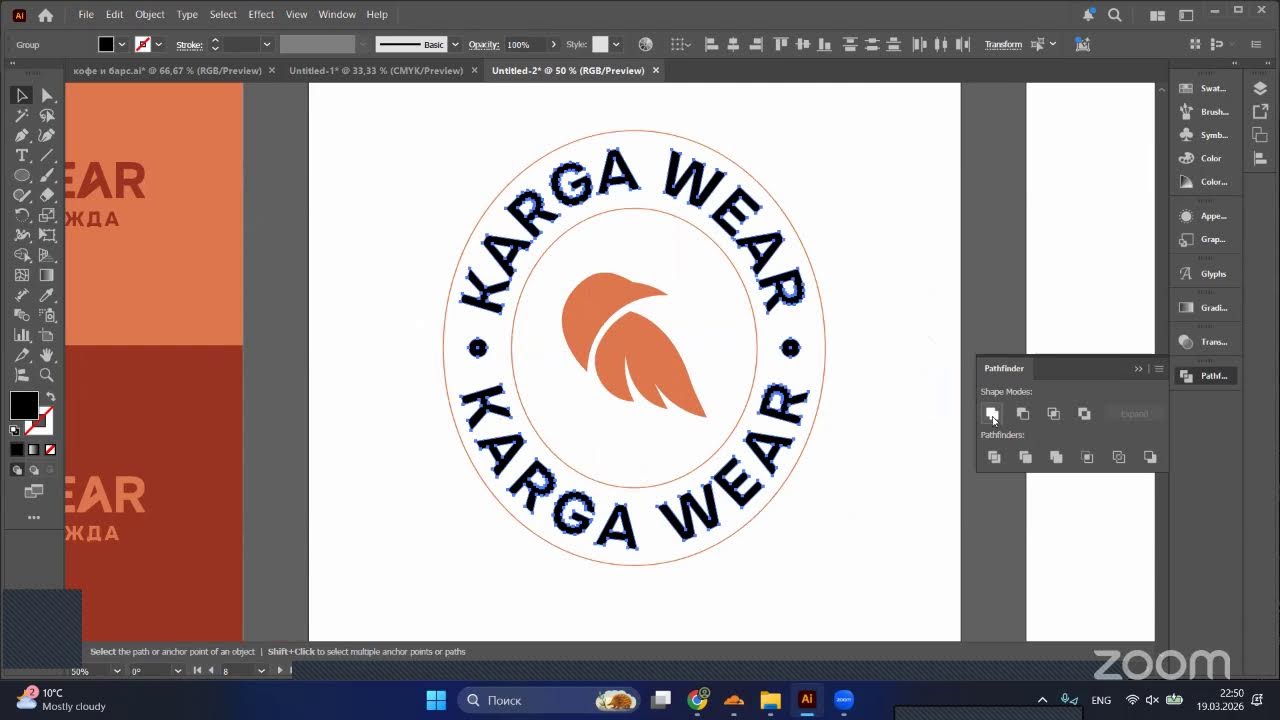Open the Pathfinder panel menu
Screen dimensions: 1280x720
coord(1159,369)
